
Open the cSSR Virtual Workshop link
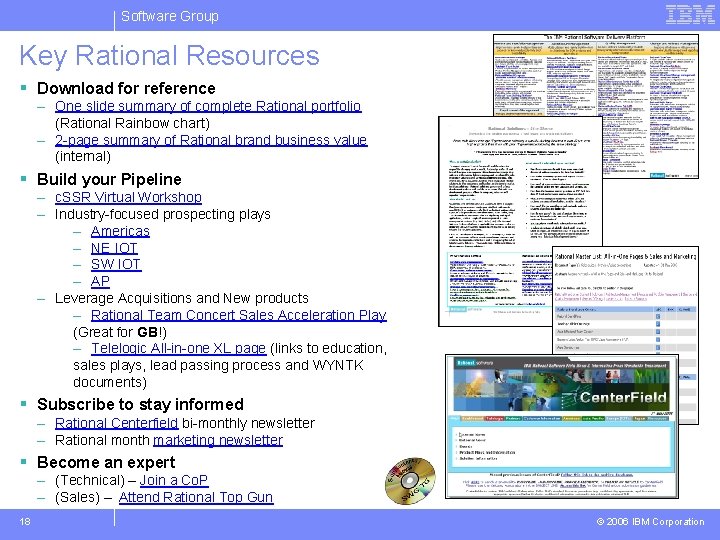128,197
